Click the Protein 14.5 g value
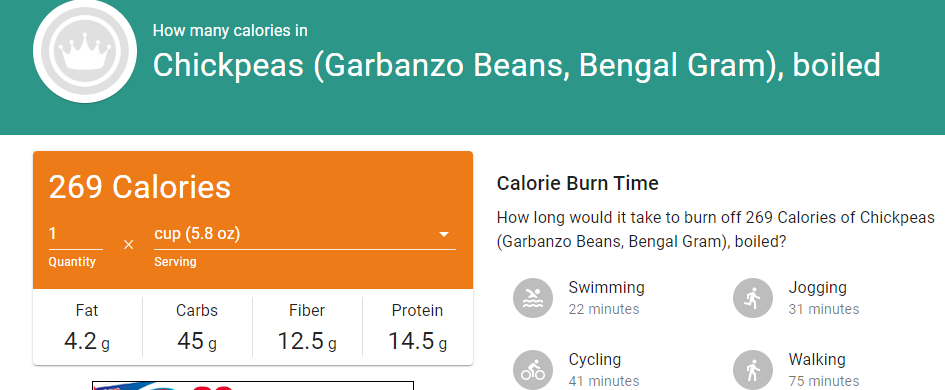Viewport: 945px width, 390px height. [417, 341]
